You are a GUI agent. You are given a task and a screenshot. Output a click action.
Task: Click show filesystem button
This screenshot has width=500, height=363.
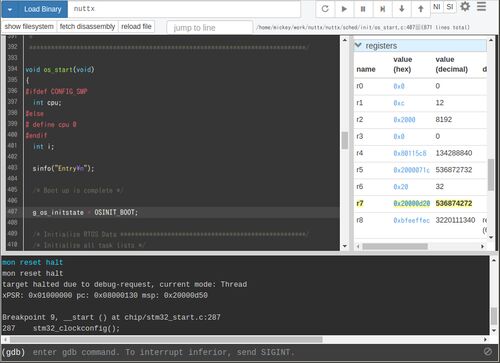point(29,26)
